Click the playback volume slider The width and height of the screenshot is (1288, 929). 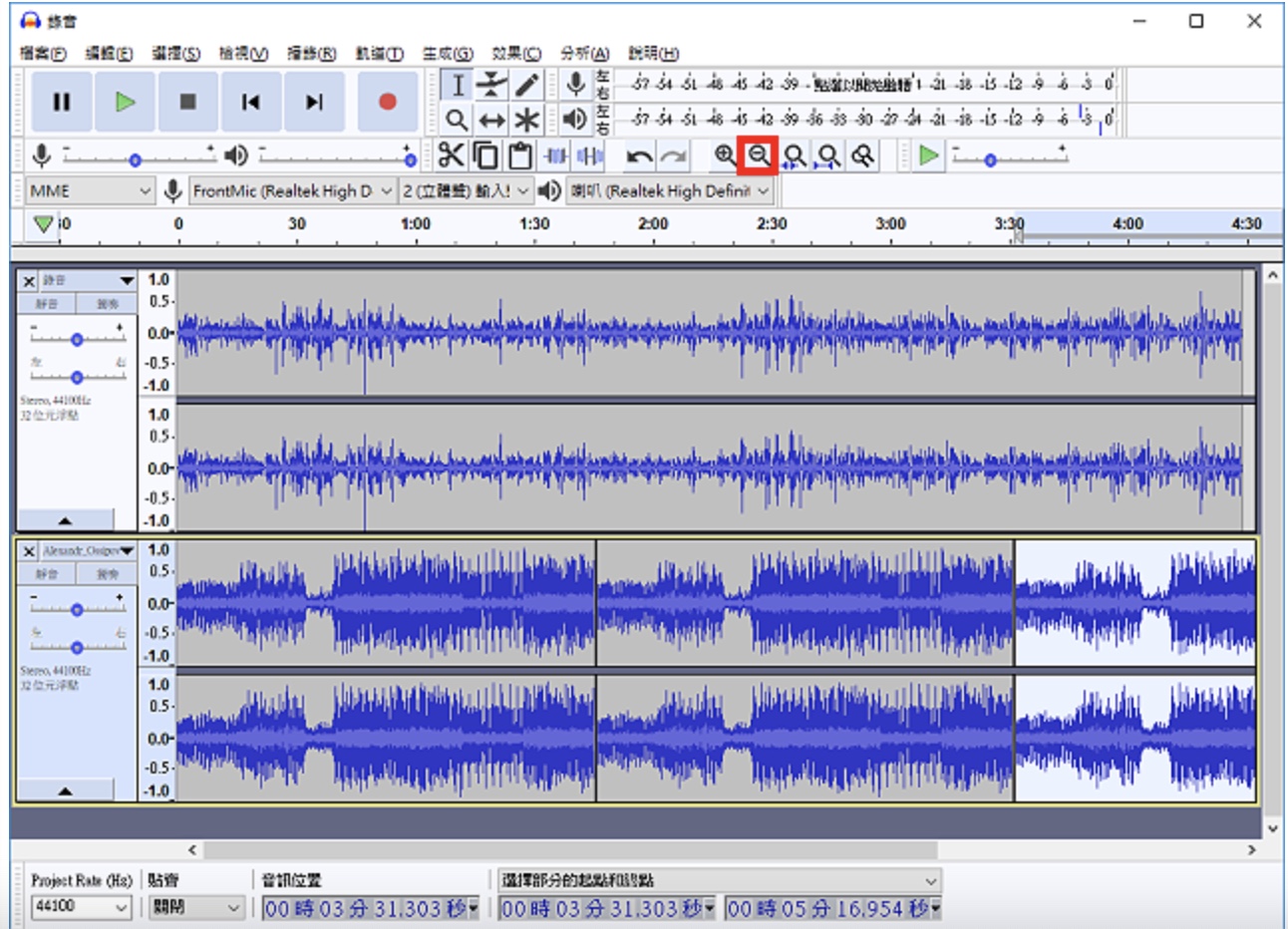click(x=336, y=155)
